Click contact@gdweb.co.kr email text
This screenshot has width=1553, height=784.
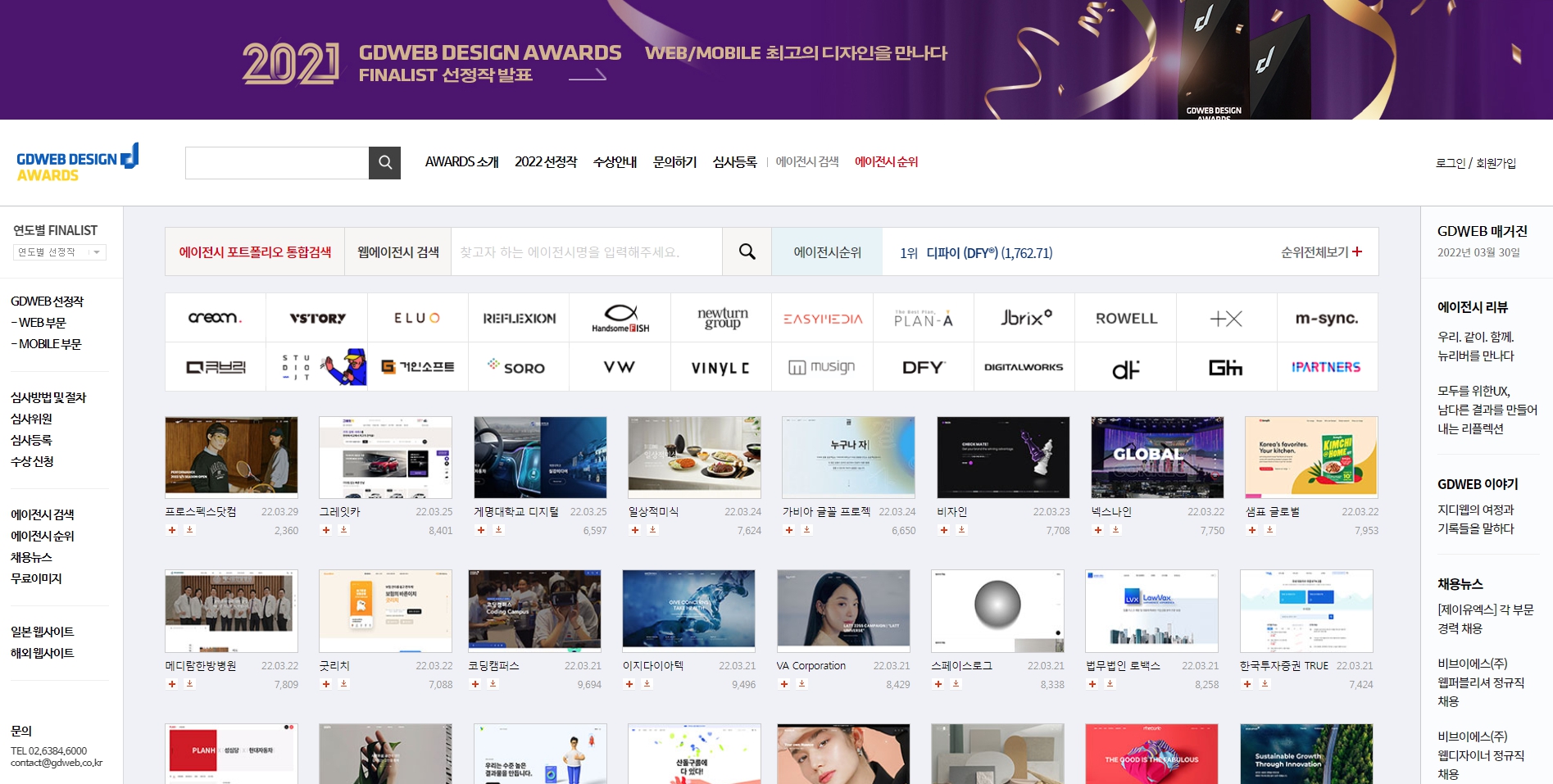click(x=57, y=763)
